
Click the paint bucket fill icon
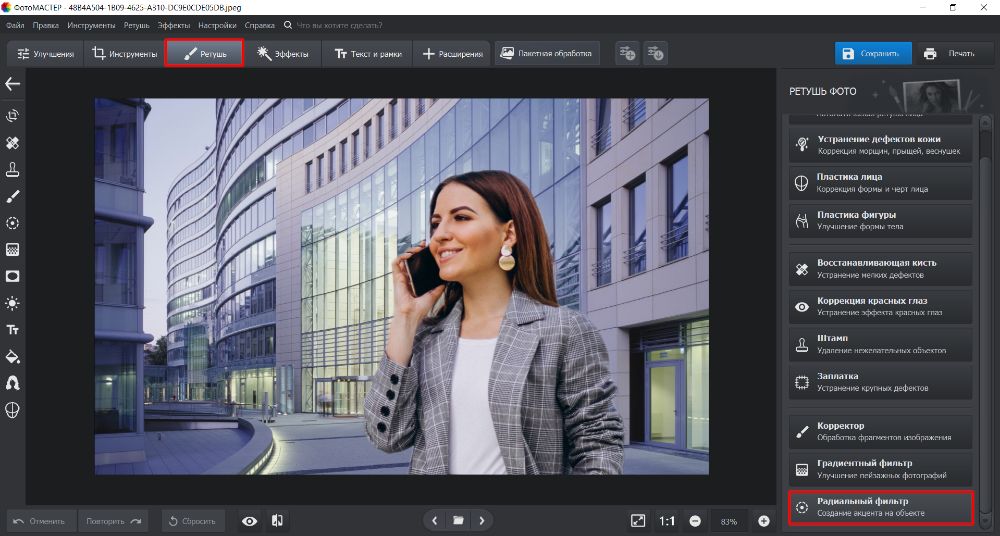click(13, 356)
